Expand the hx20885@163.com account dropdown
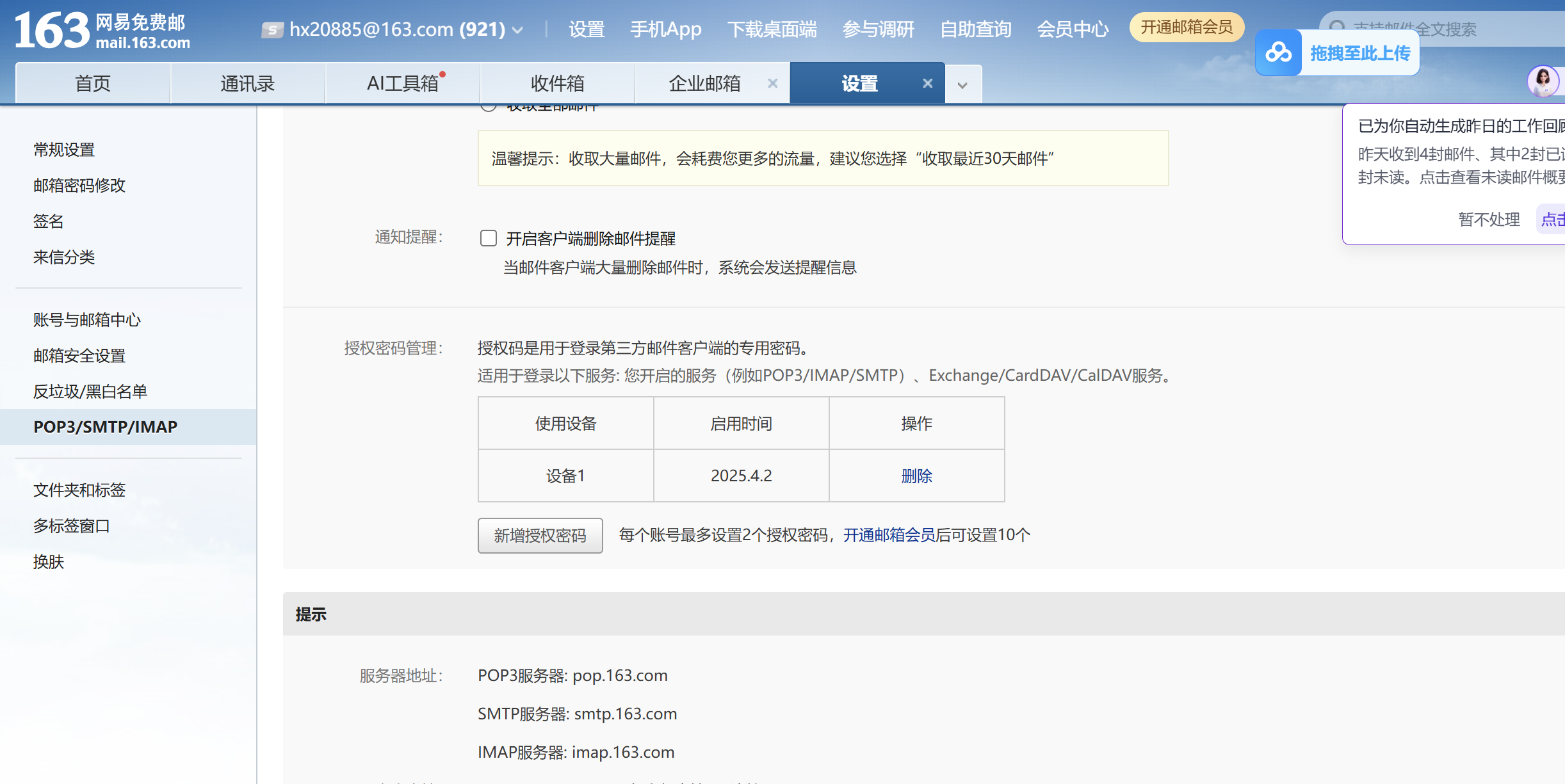 [x=518, y=30]
